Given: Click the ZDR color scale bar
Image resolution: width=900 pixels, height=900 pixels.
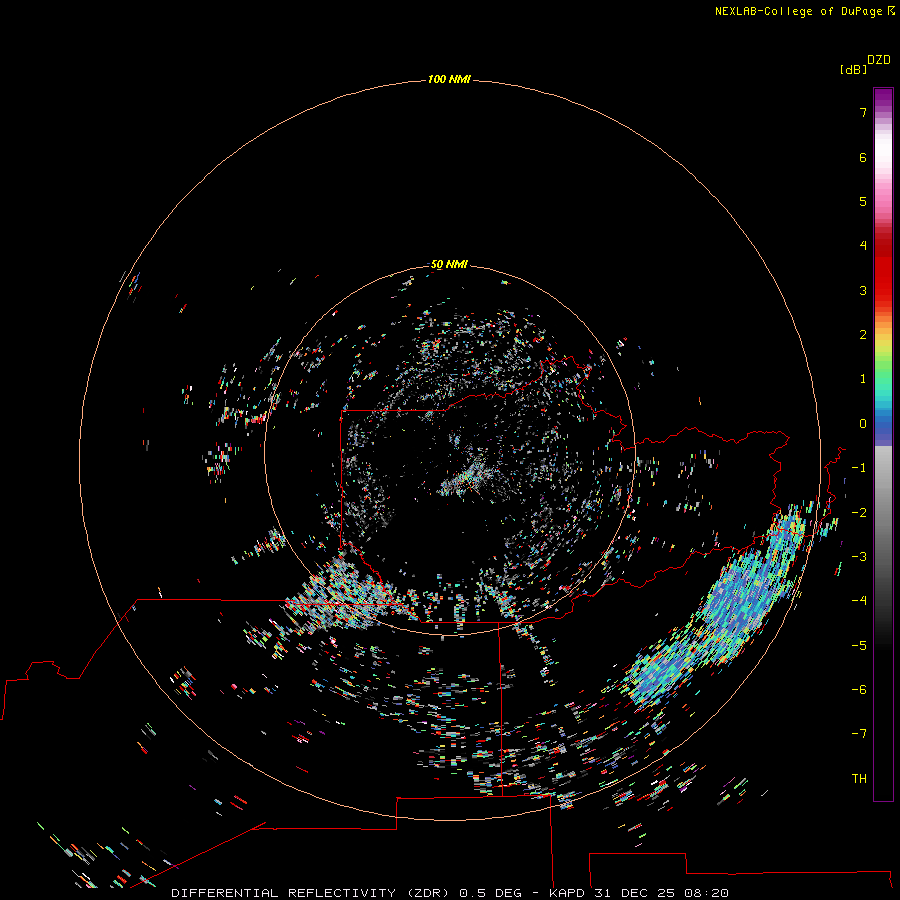Looking at the screenshot, I should pos(883,444).
